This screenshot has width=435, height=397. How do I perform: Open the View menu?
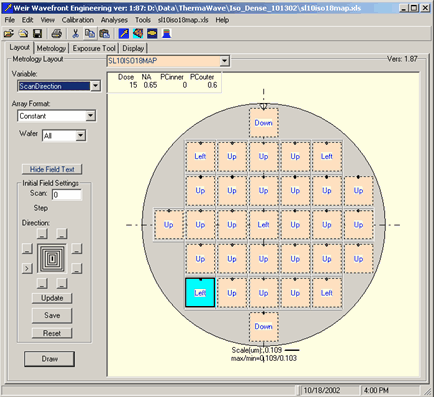pyautogui.click(x=48, y=20)
